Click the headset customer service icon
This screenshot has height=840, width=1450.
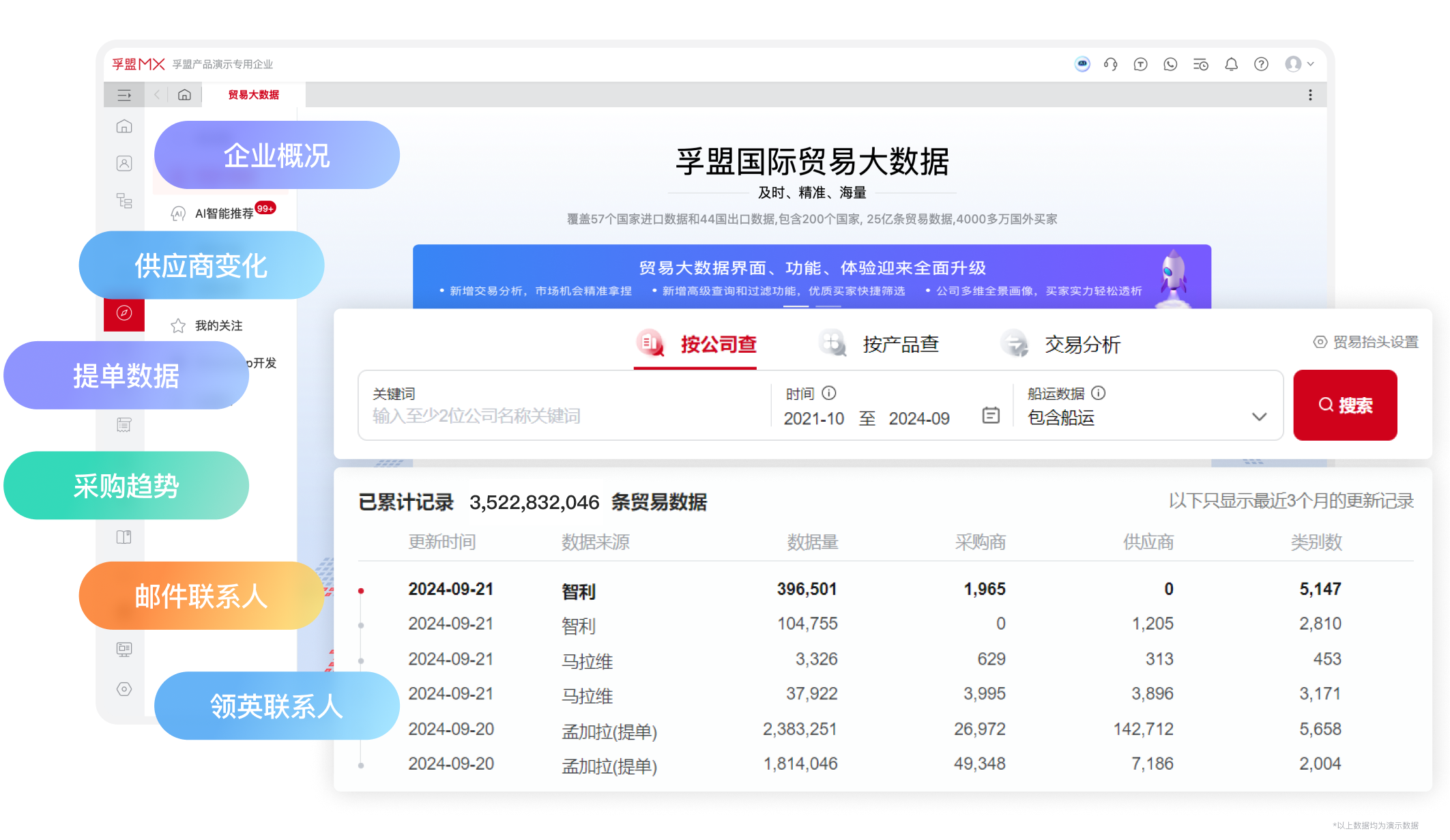click(x=1111, y=64)
